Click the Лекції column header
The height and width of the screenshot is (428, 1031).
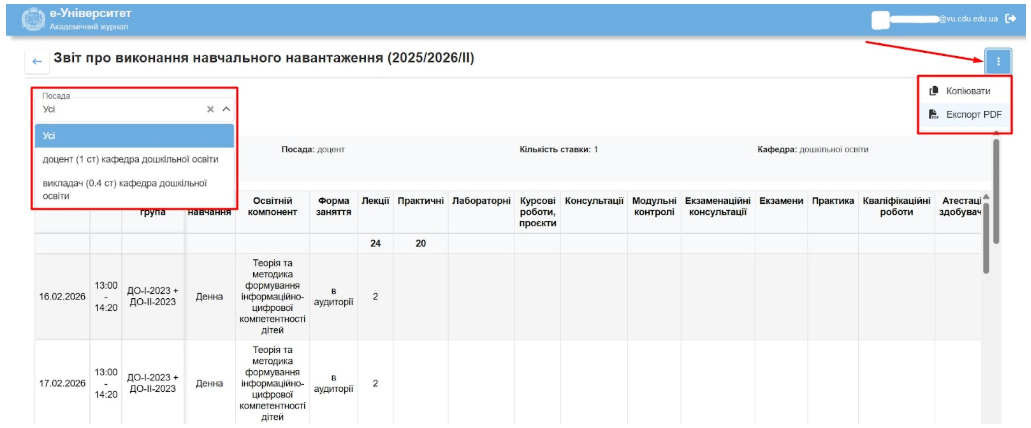tap(375, 203)
